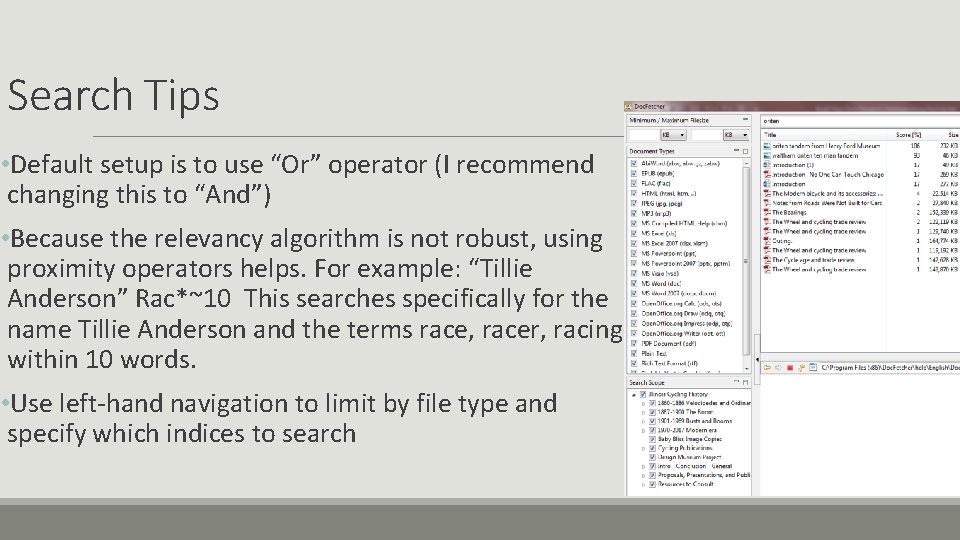Viewport: 960px width, 540px height.
Task: Click the PDF icon beside 'The Modern bicycle and its accessories'
Action: 767,193
